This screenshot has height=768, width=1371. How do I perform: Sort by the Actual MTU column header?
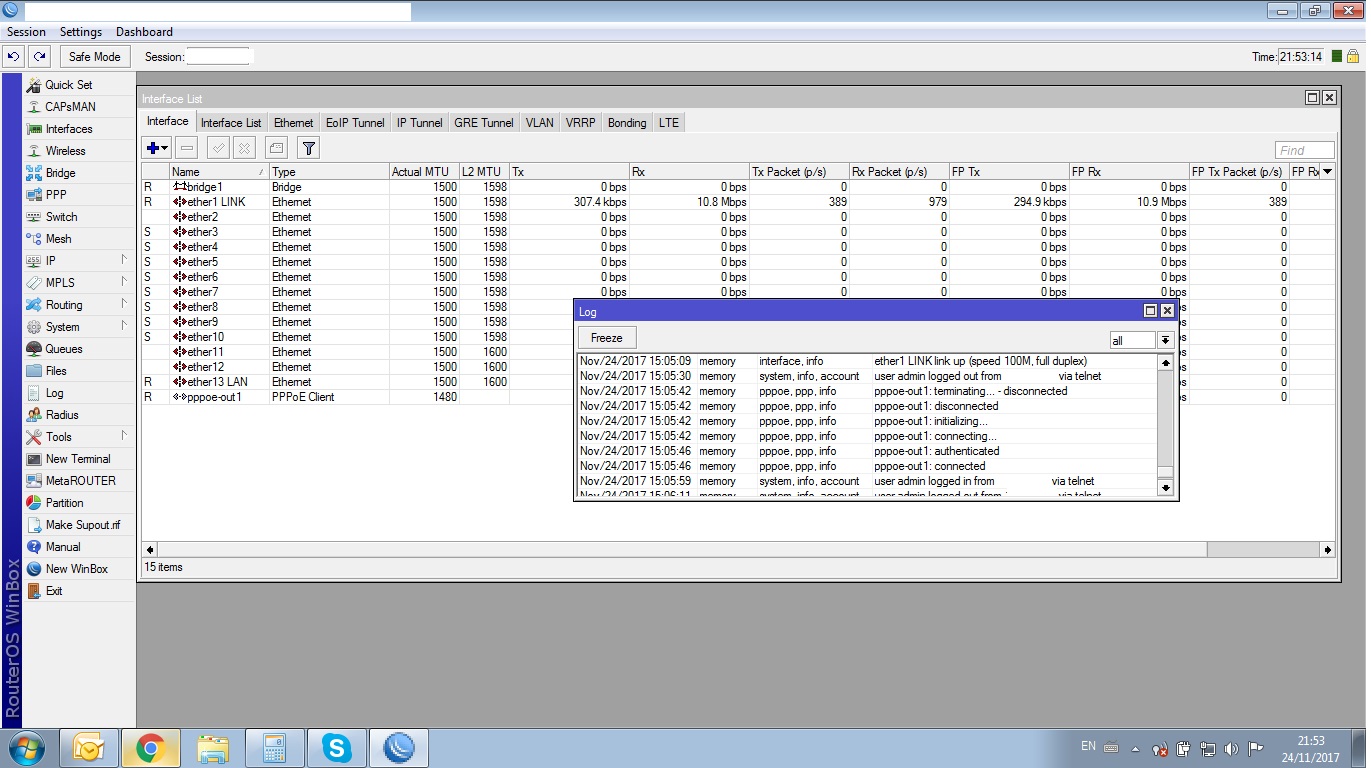tap(424, 172)
